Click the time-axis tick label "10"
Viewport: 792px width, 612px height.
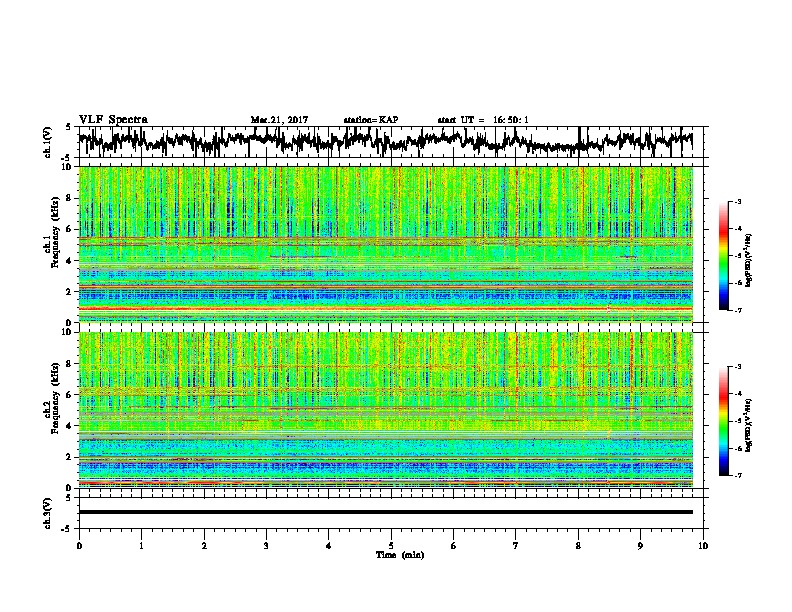pyautogui.click(x=703, y=546)
